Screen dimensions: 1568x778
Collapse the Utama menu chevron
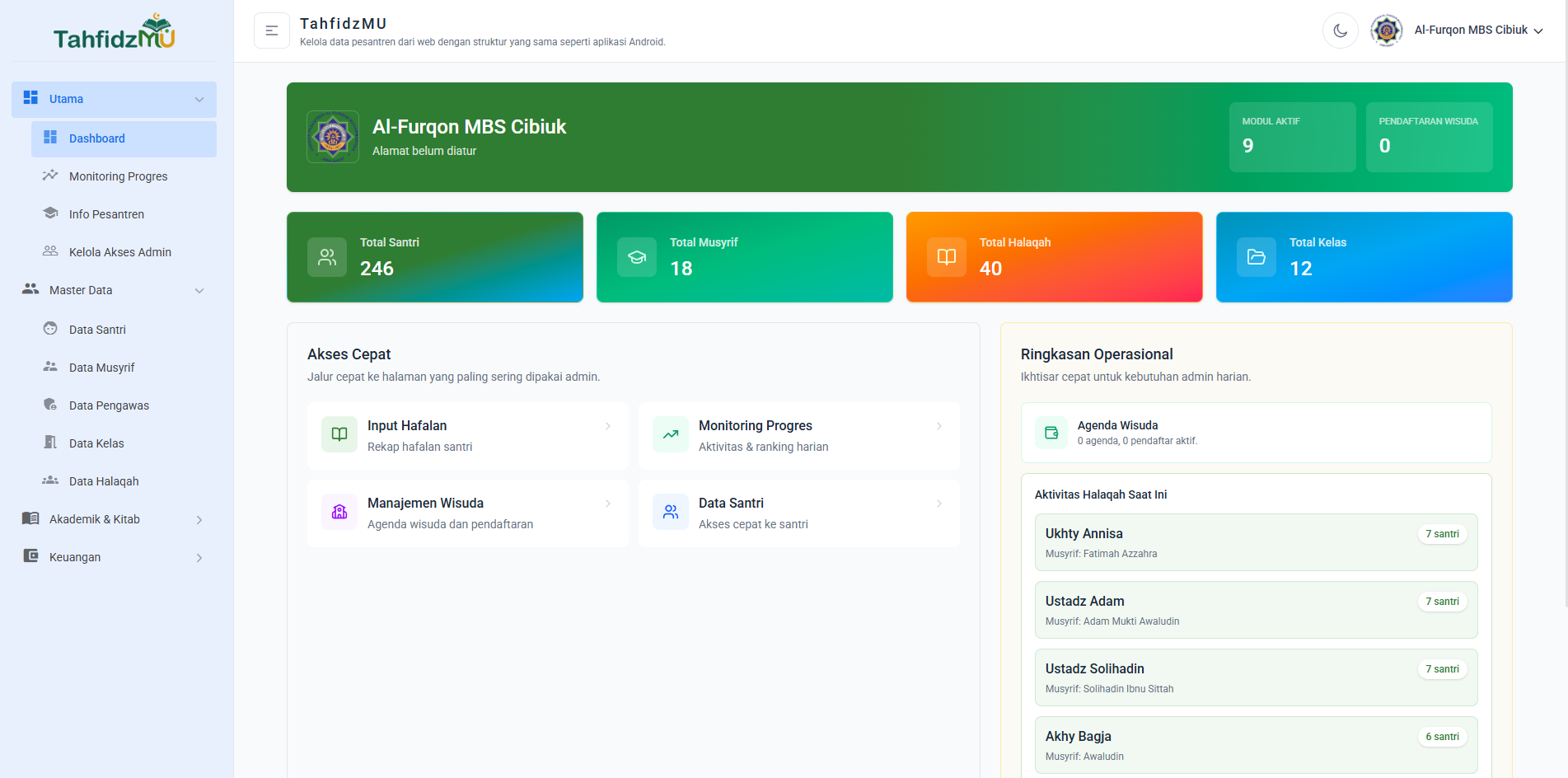click(199, 100)
